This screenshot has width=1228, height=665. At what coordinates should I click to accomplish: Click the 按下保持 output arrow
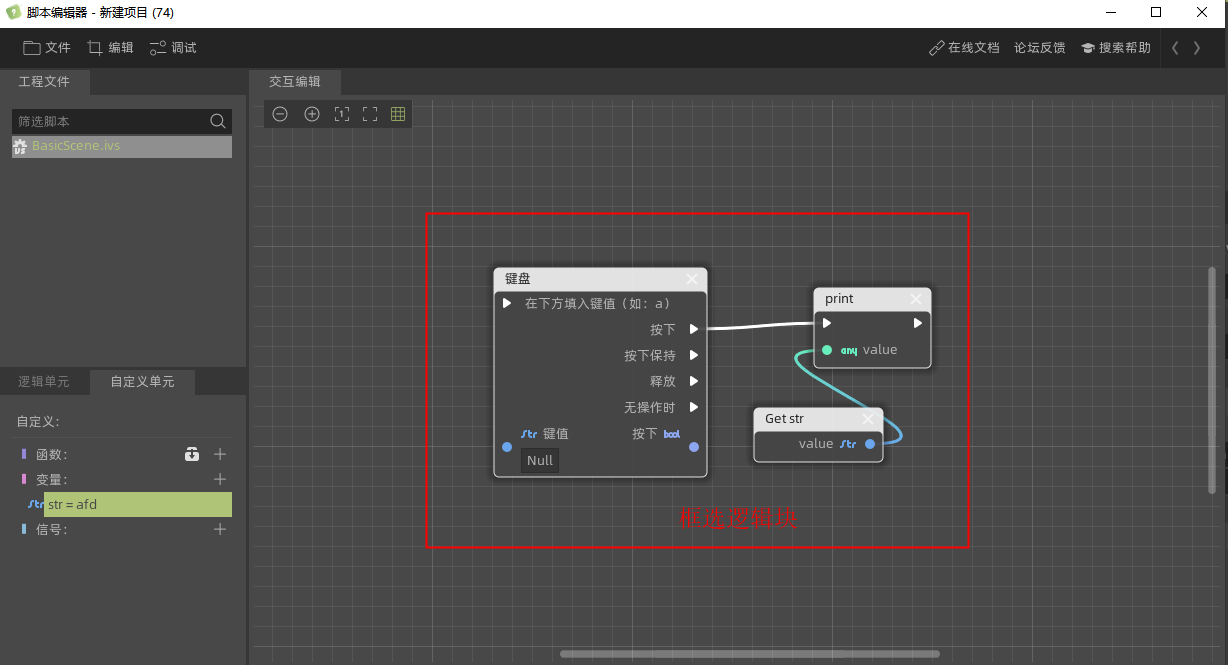pyautogui.click(x=694, y=355)
